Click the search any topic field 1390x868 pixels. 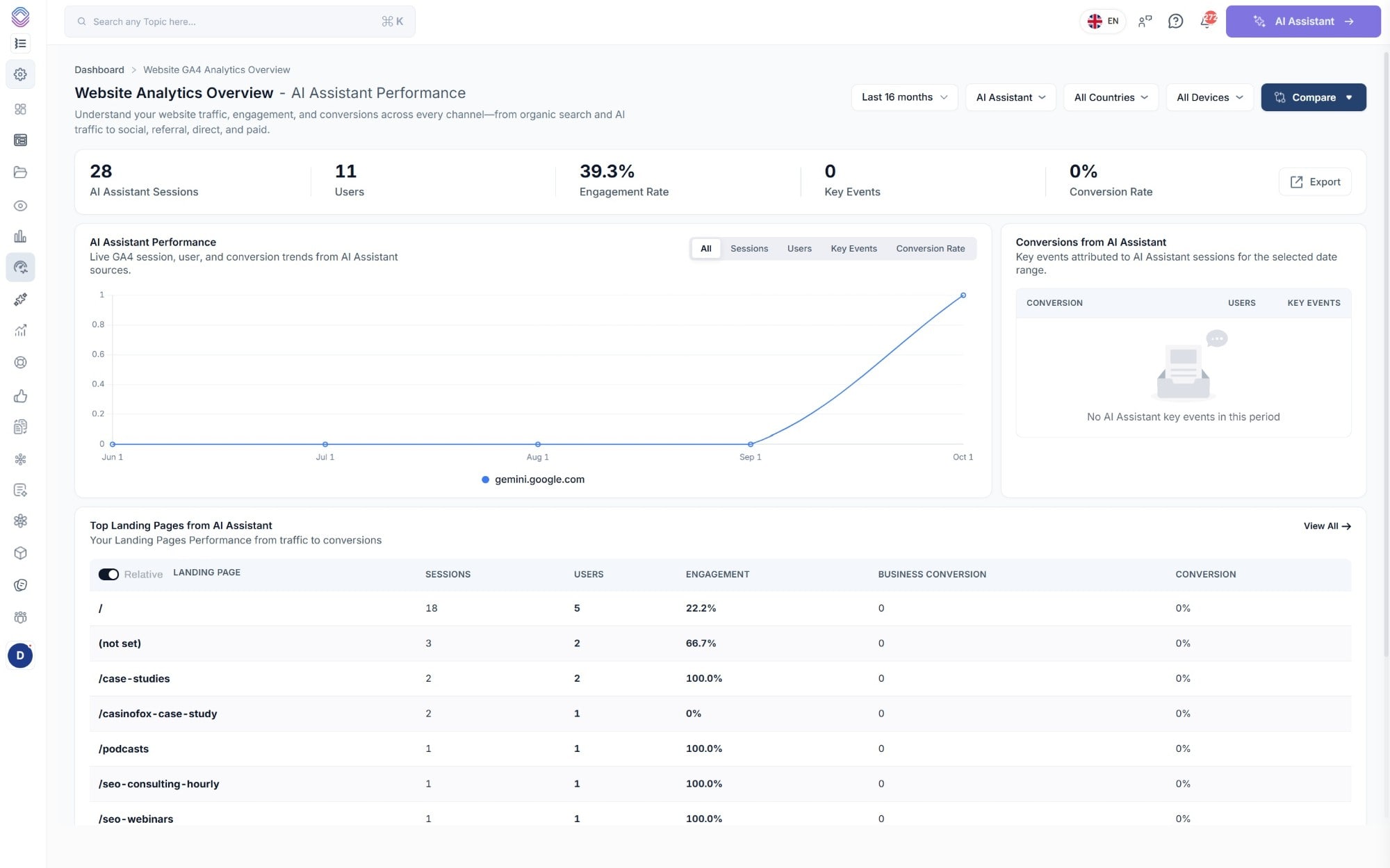240,22
